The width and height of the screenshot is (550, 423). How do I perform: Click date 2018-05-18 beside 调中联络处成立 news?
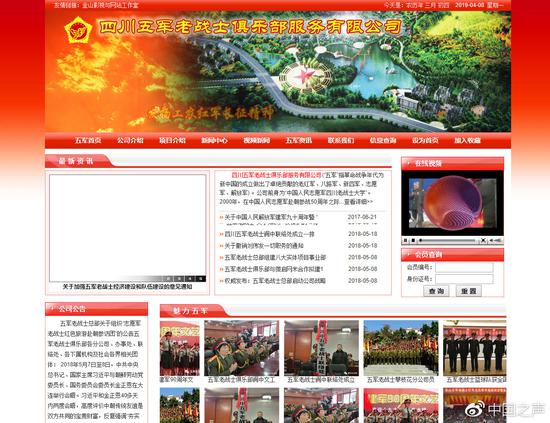(x=363, y=234)
